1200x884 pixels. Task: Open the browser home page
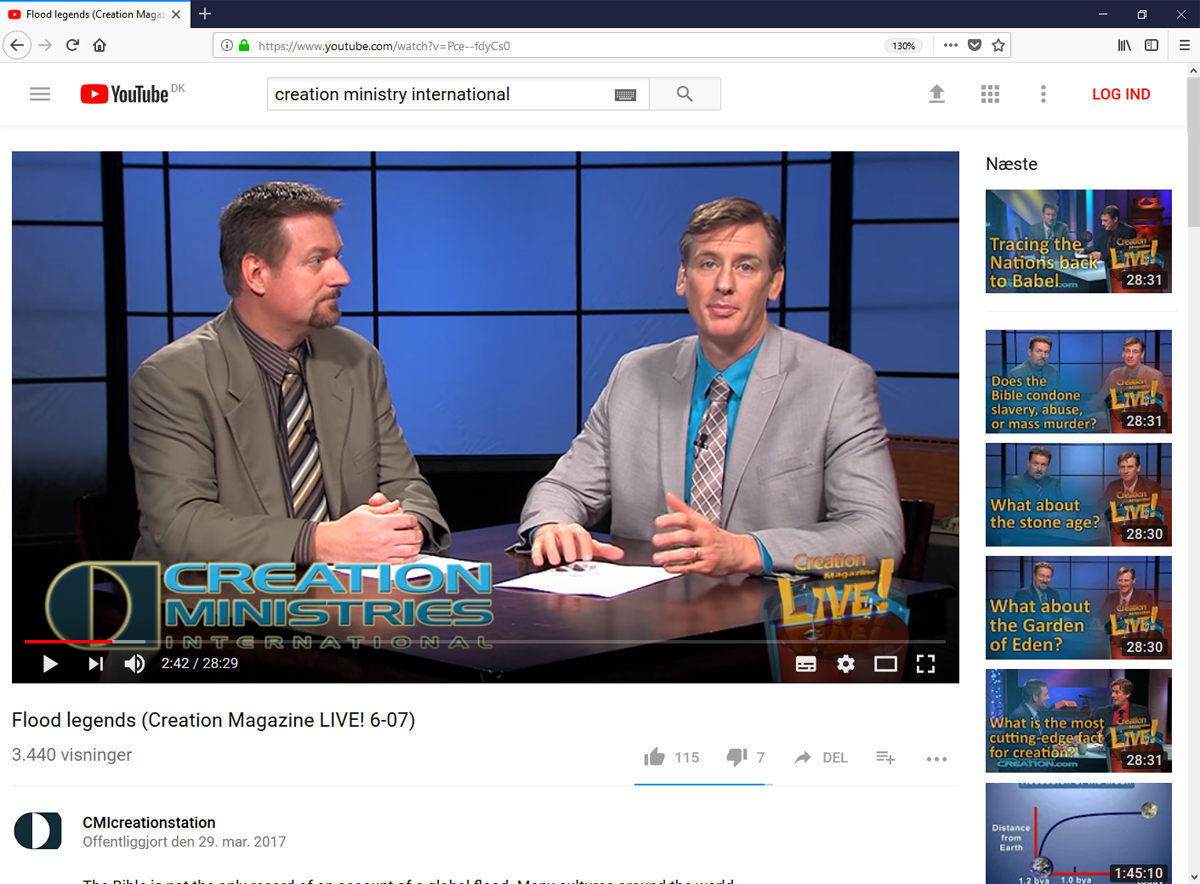coord(100,45)
